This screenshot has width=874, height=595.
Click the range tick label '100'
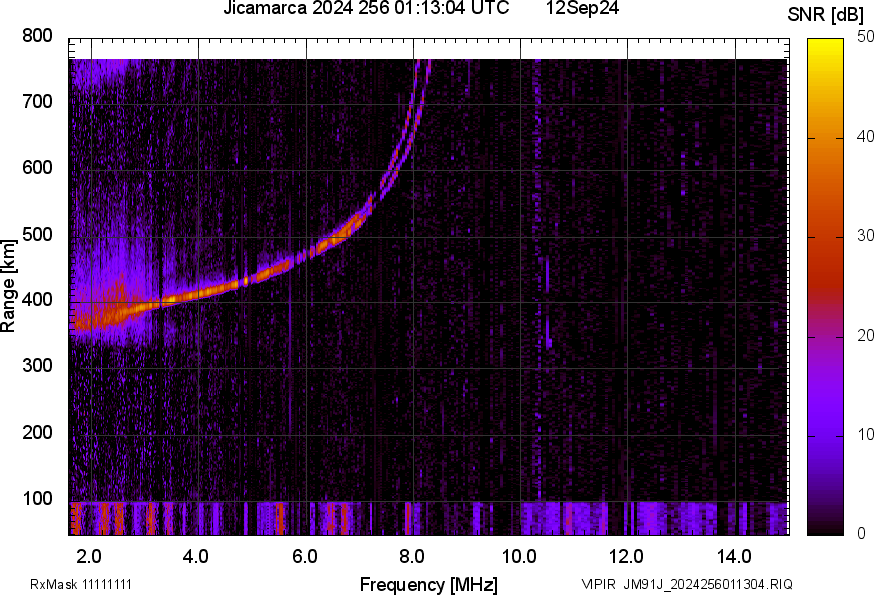click(37, 498)
